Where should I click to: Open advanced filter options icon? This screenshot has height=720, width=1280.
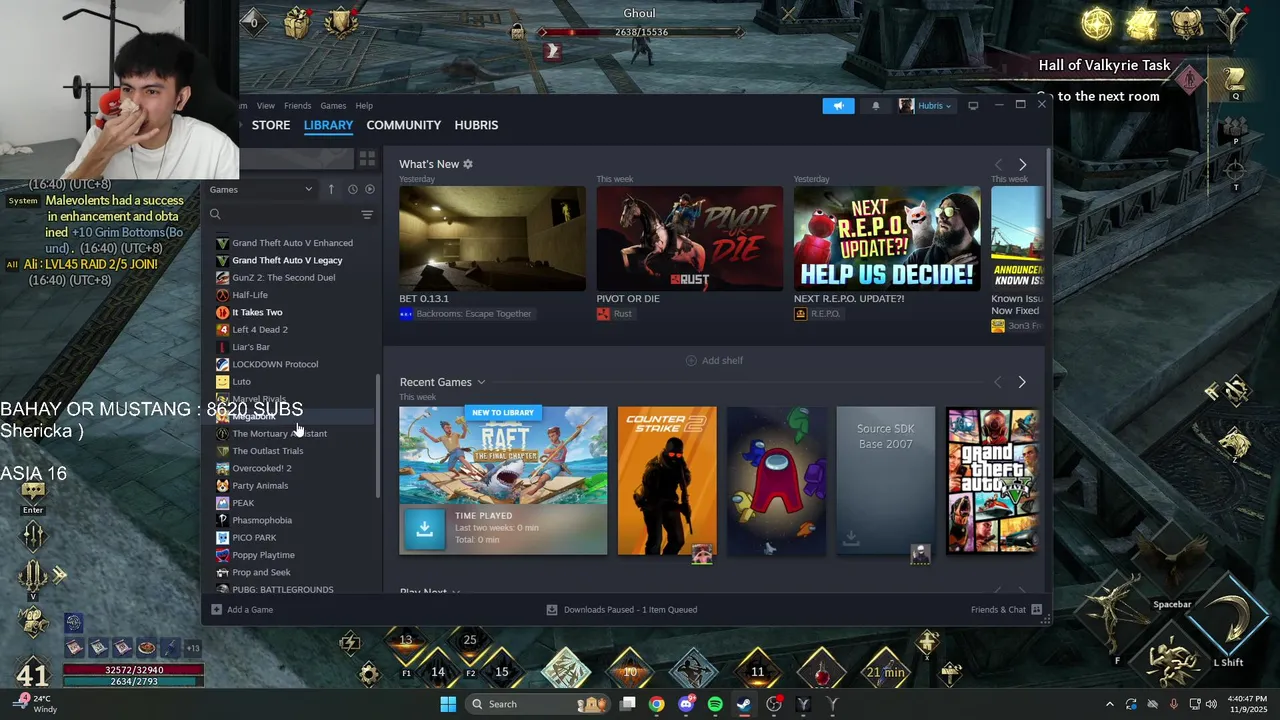(367, 214)
